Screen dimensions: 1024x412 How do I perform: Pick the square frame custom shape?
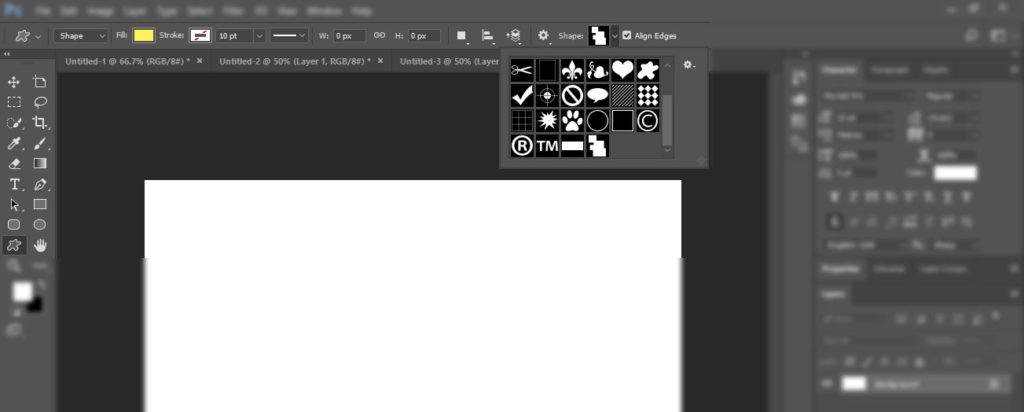point(622,120)
